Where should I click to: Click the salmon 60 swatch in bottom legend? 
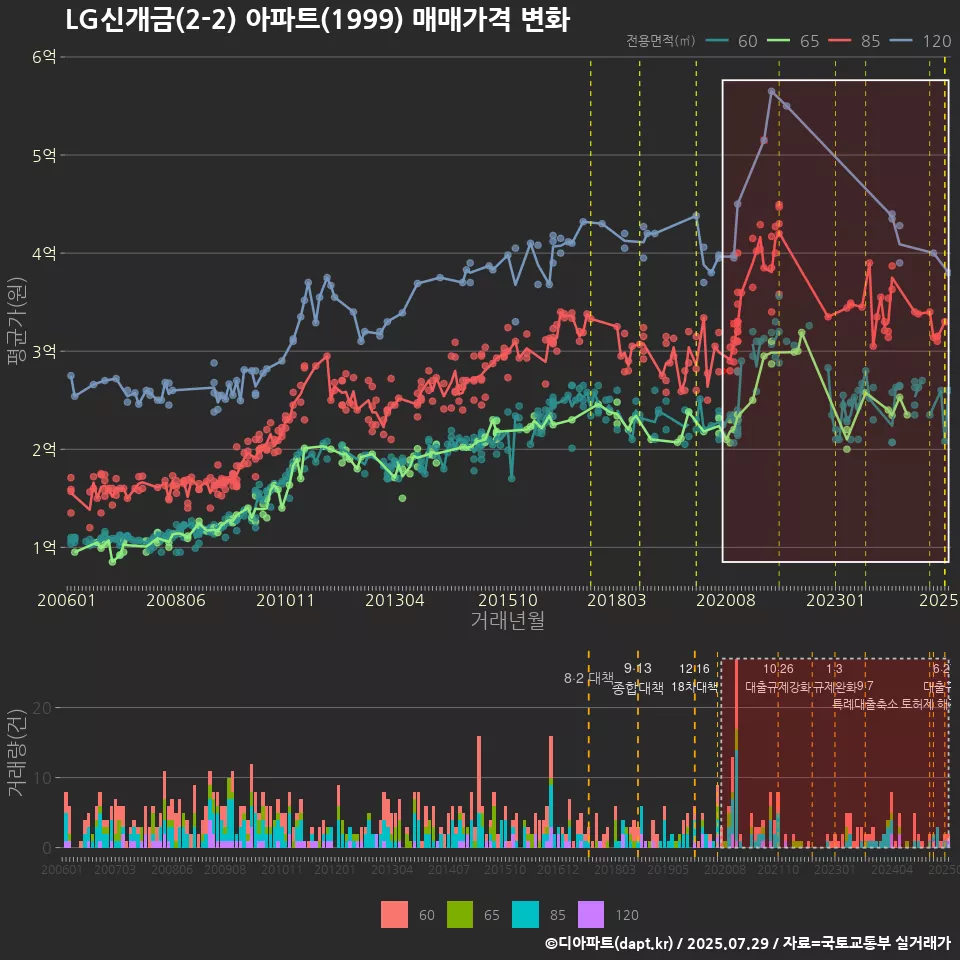click(394, 915)
